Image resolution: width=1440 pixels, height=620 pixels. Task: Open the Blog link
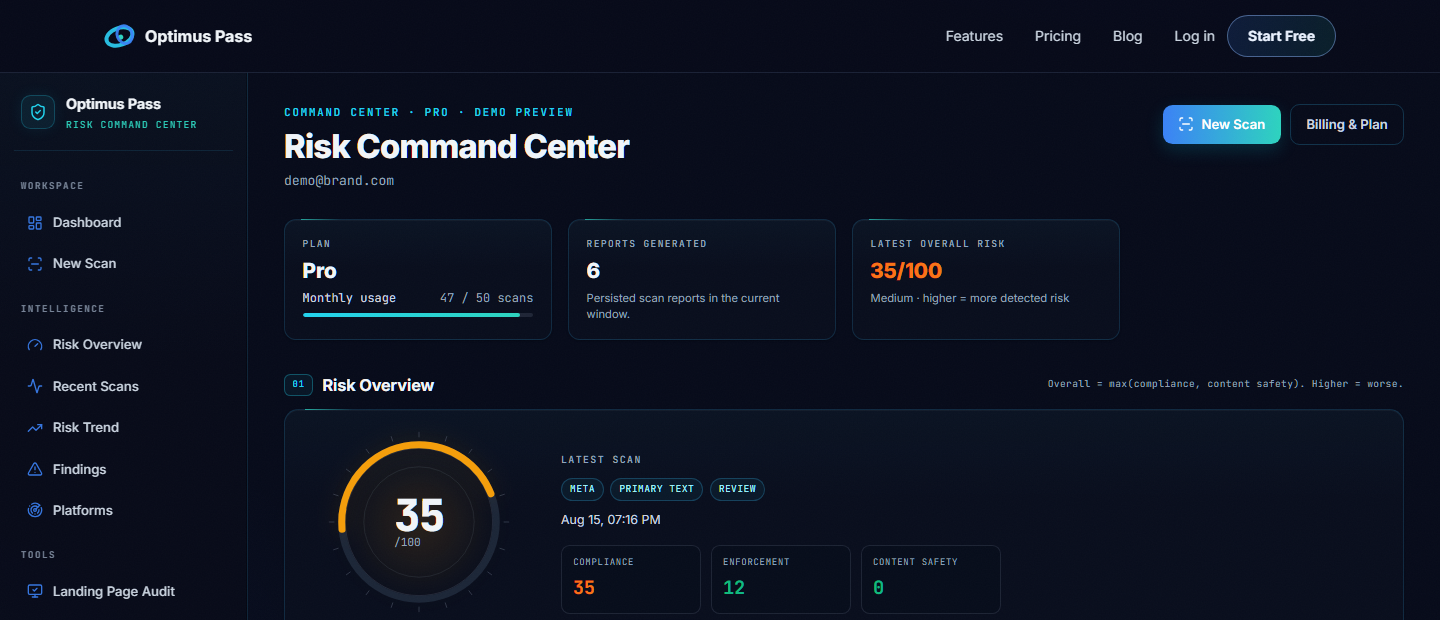(1127, 36)
